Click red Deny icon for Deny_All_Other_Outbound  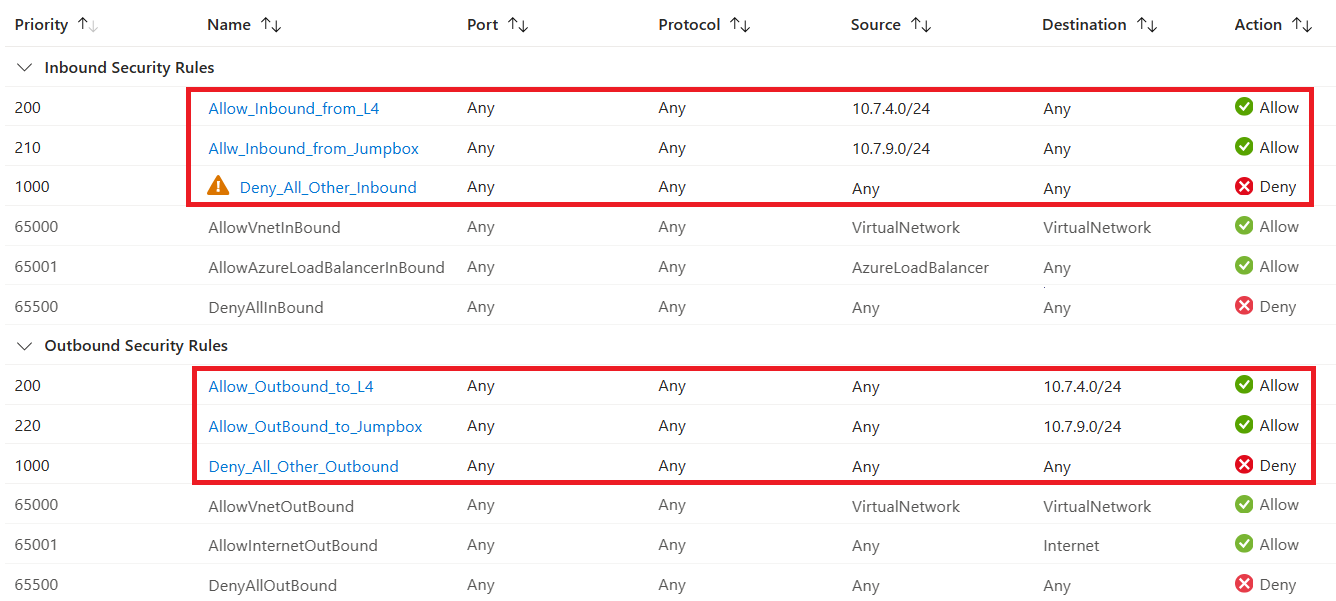click(x=1244, y=465)
